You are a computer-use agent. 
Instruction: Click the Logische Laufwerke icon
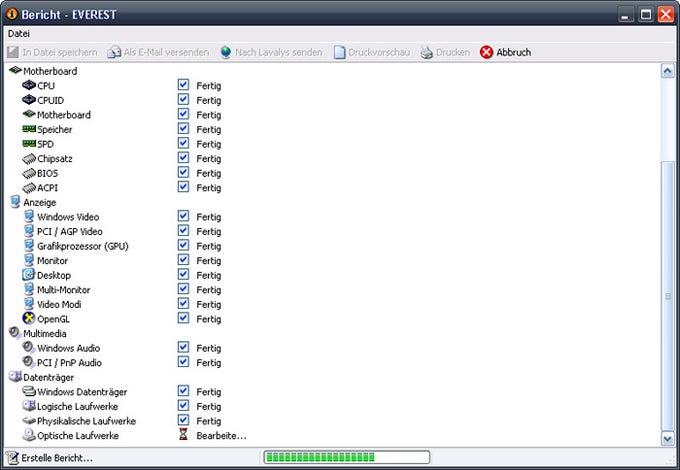(29, 406)
